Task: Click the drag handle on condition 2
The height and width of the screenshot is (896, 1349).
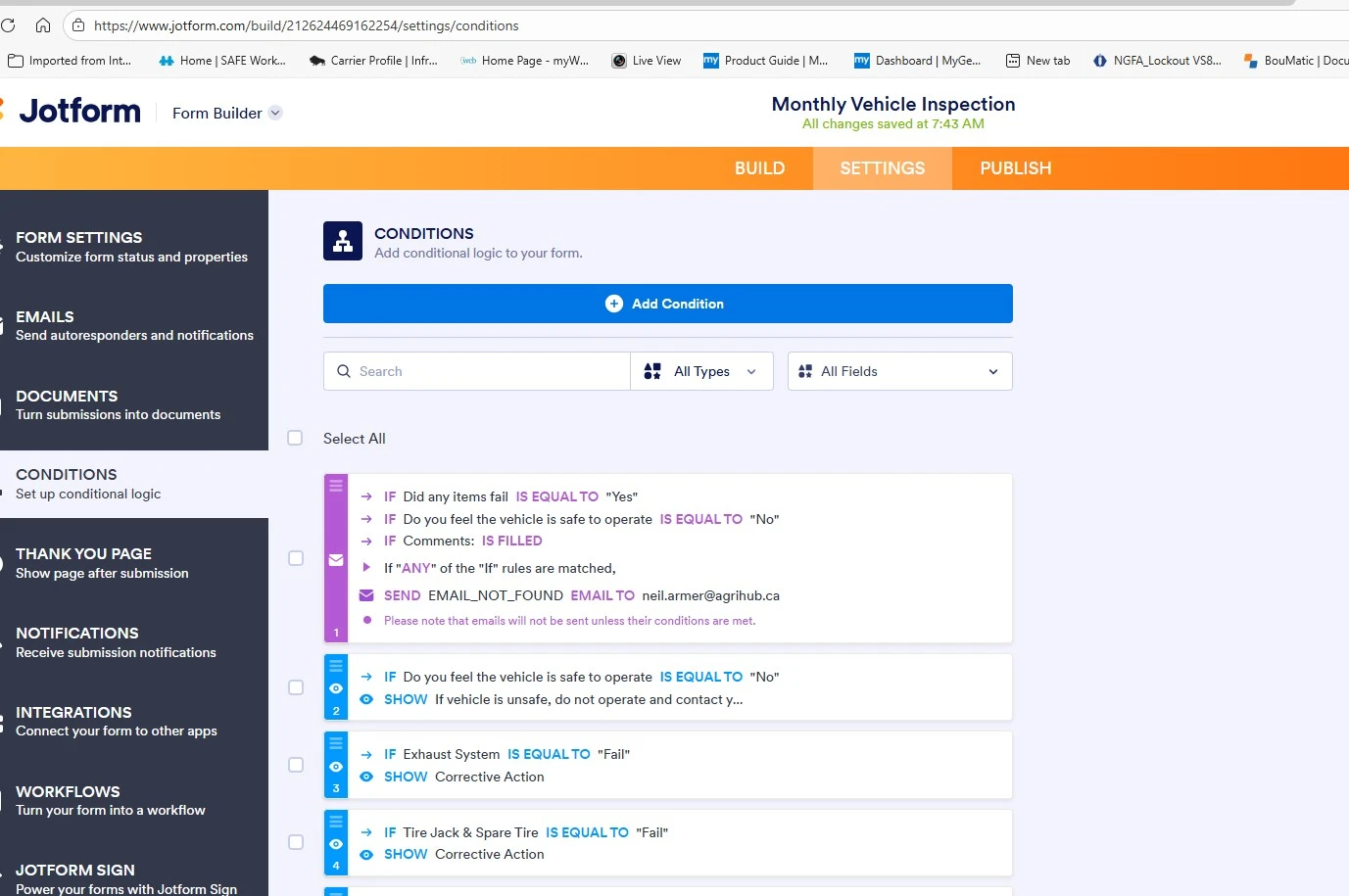Action: pos(335,665)
